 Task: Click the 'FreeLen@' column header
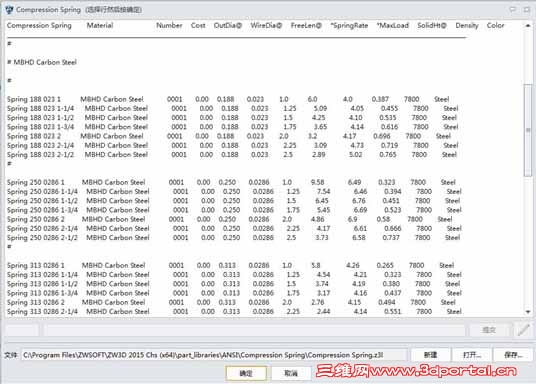pos(306,25)
